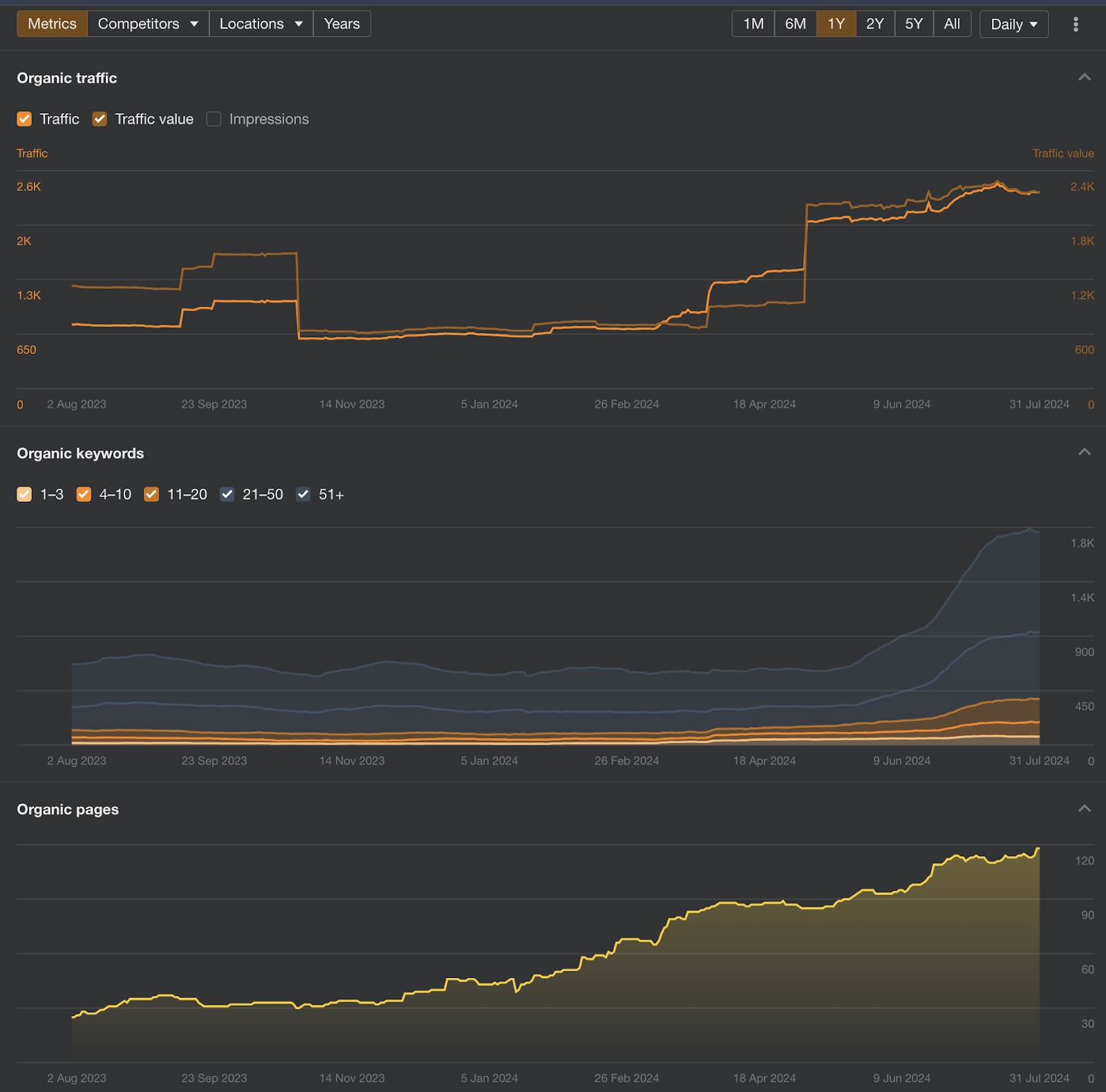Screen dimensions: 1106x1092
Task: Click the 1.8K keywords axis value
Action: (1082, 543)
